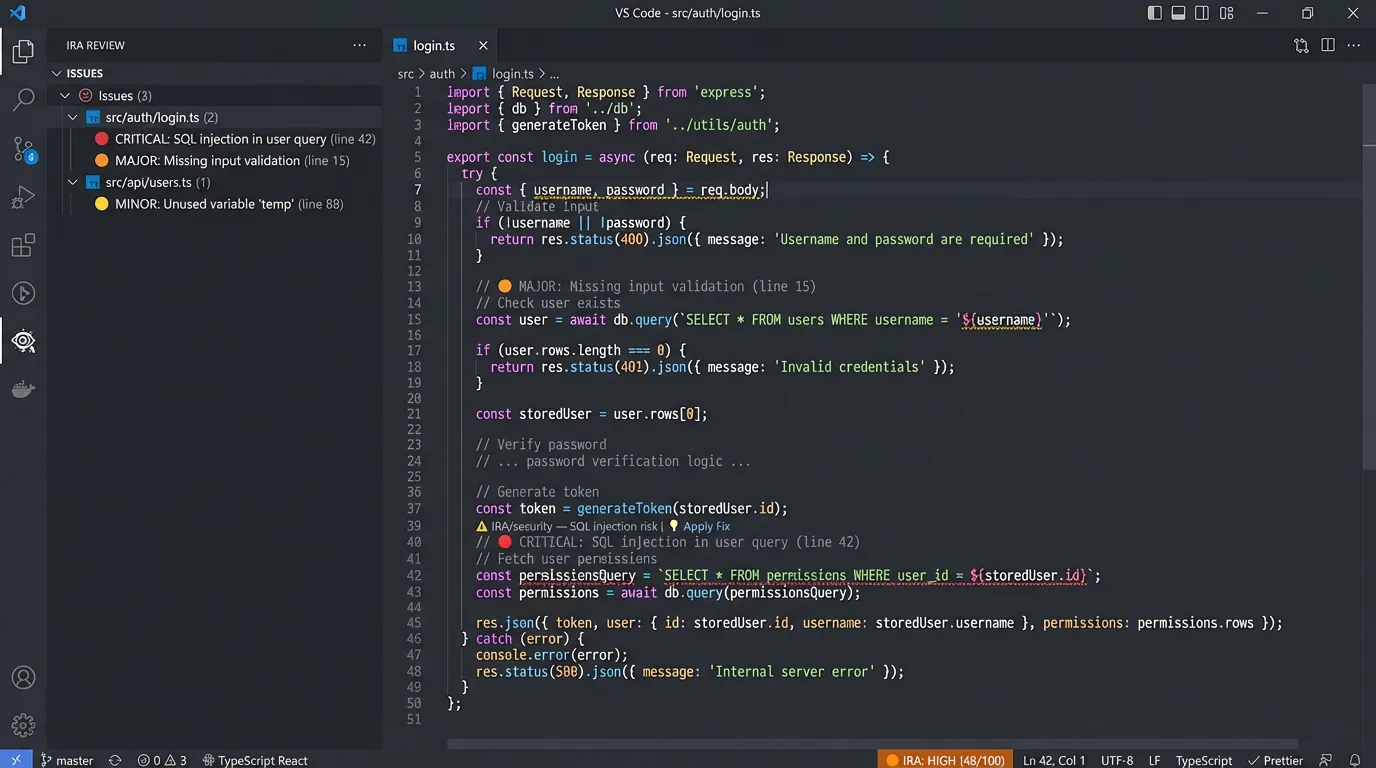Open the round play-arrow activity bar icon
Viewport: 1376px width, 768px height.
pyautogui.click(x=23, y=293)
